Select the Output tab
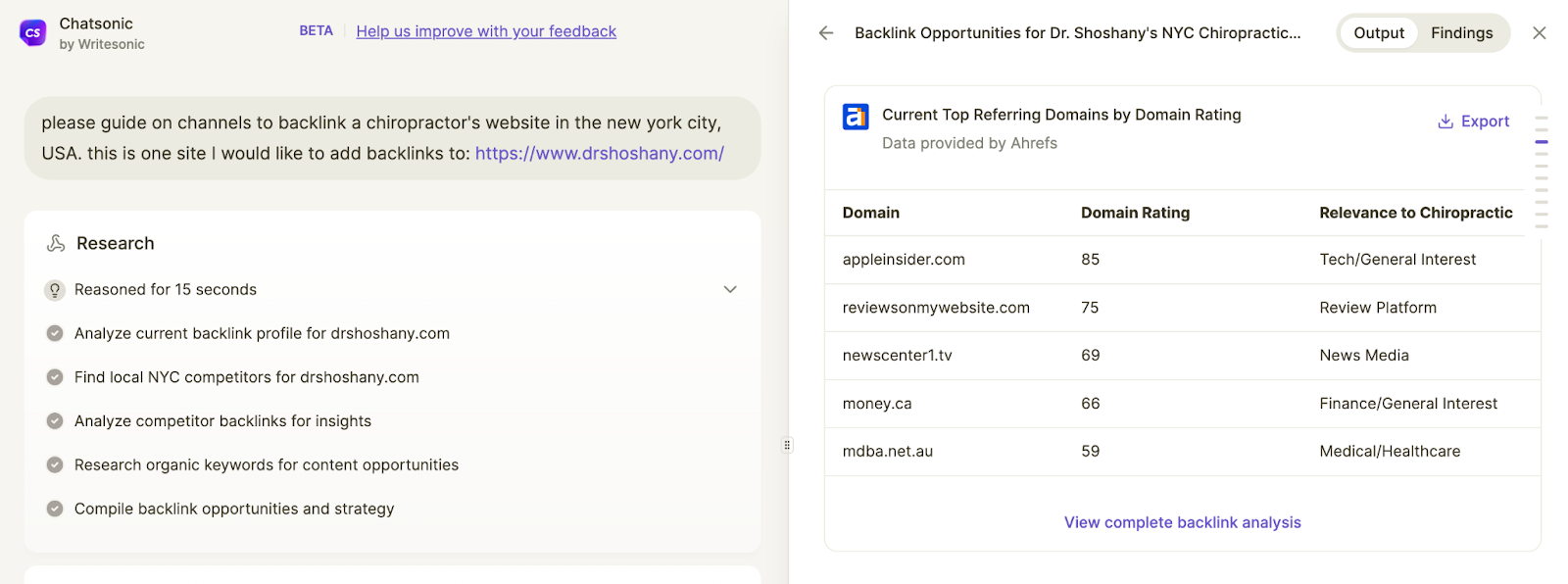Image resolution: width=1568 pixels, height=584 pixels. [1378, 33]
